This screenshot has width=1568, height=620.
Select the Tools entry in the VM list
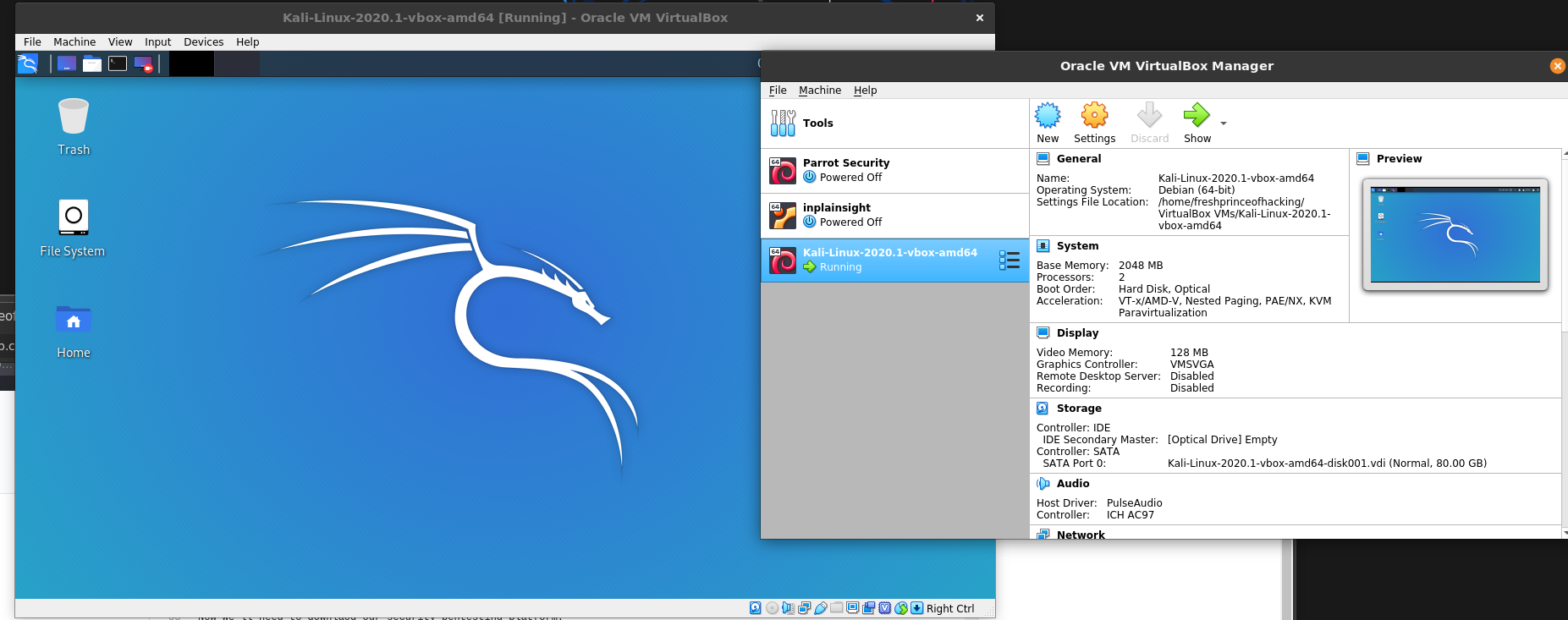[x=894, y=123]
